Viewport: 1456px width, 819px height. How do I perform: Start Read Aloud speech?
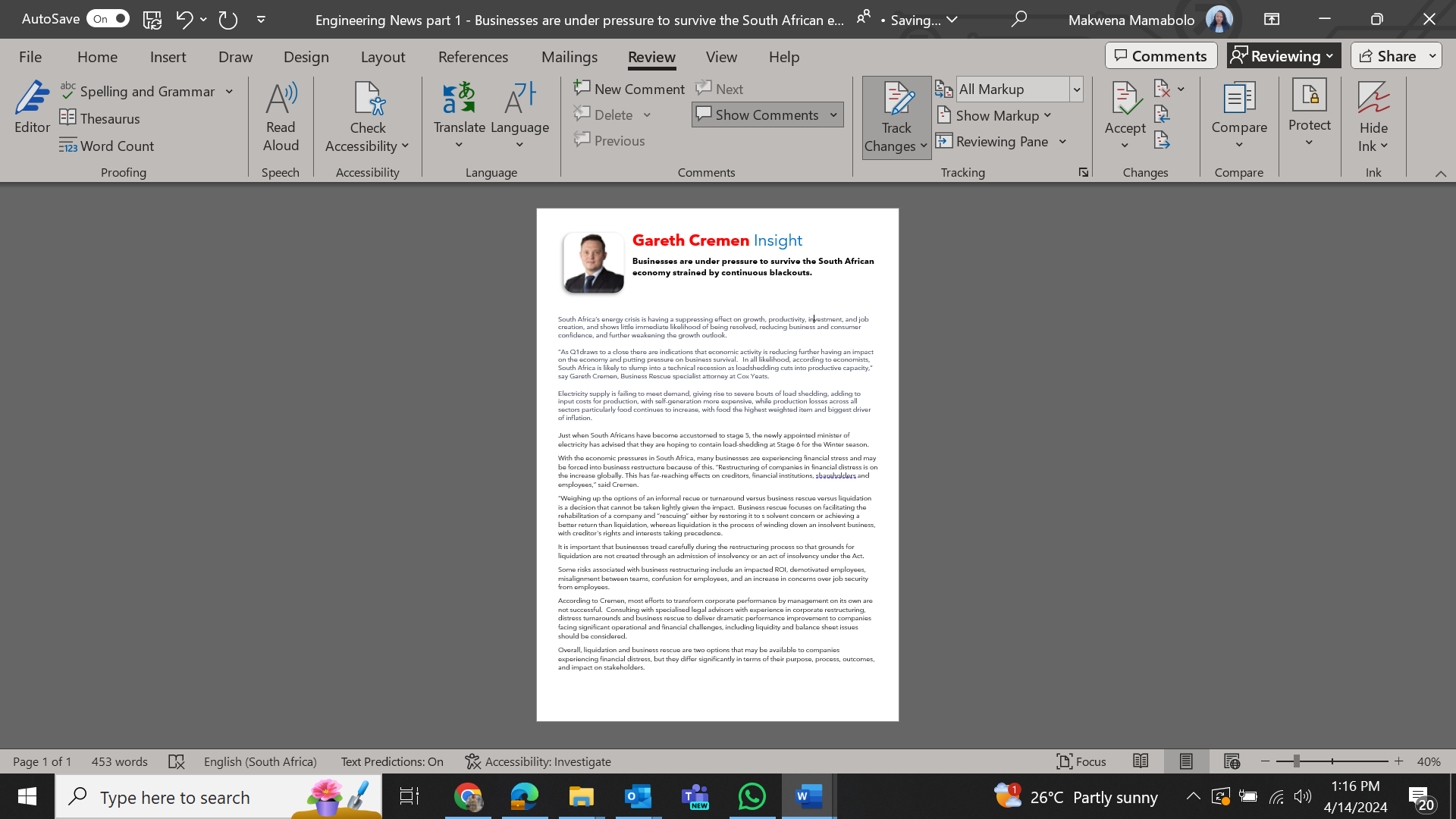pyautogui.click(x=281, y=117)
